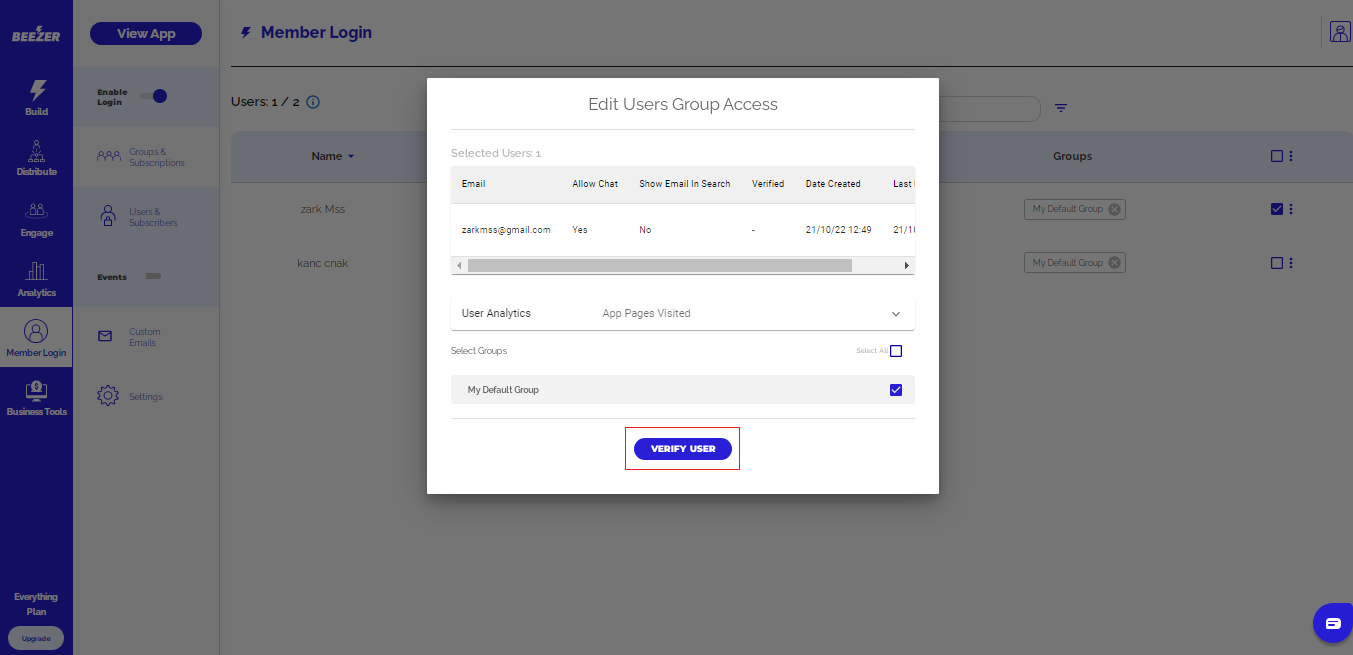1353x655 pixels.
Task: Open the Analytics bar chart icon
Action: coord(36,271)
